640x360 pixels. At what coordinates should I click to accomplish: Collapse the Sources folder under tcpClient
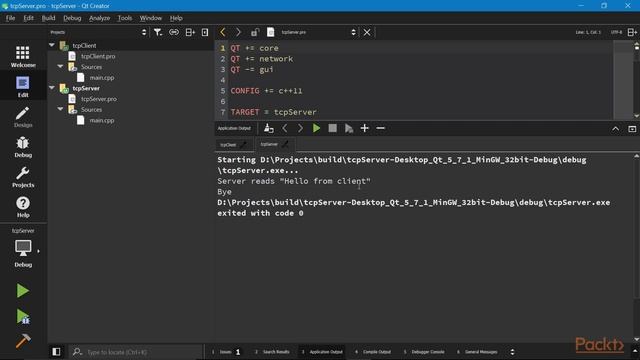click(60, 66)
